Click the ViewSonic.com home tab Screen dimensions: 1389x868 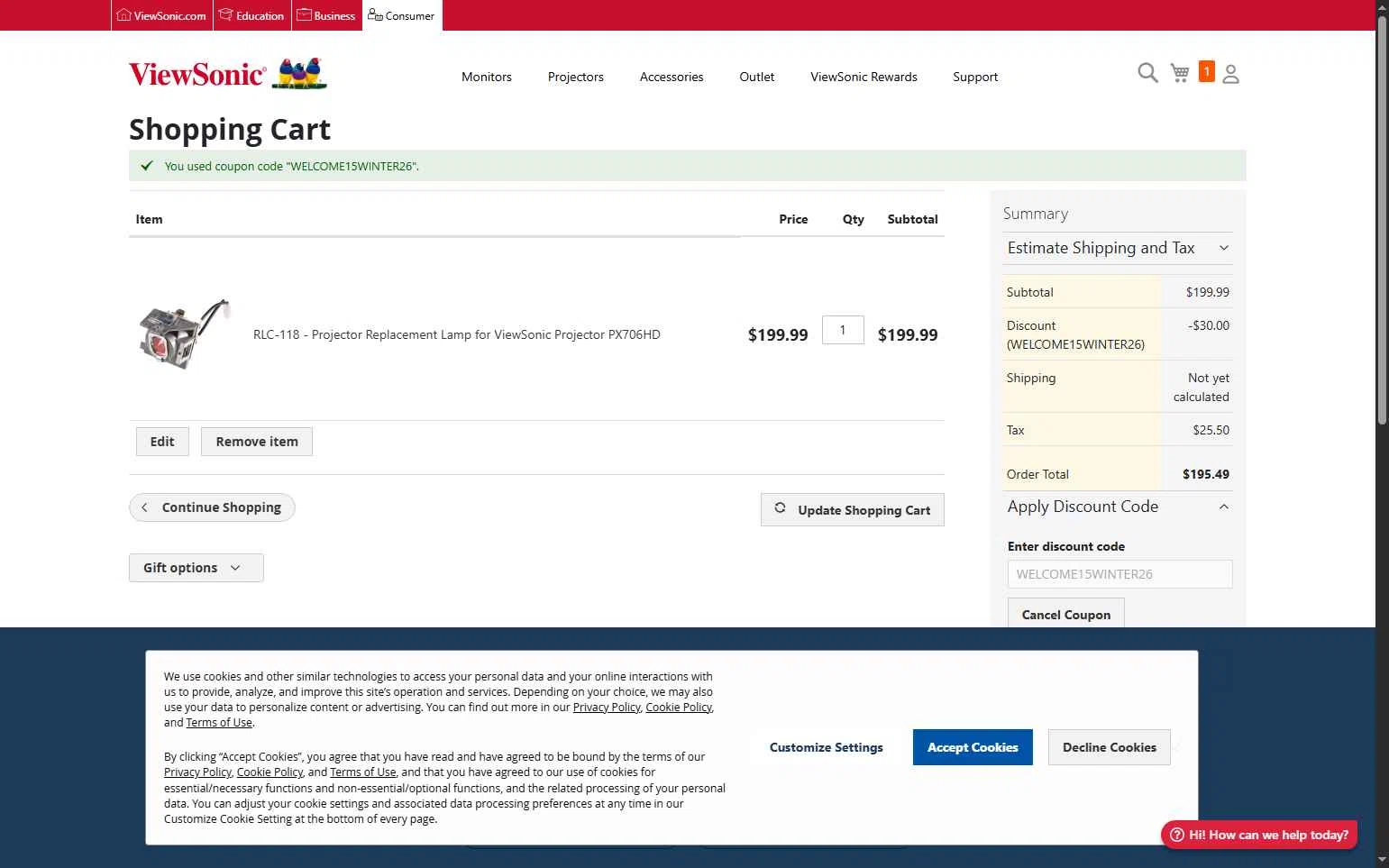(x=161, y=15)
